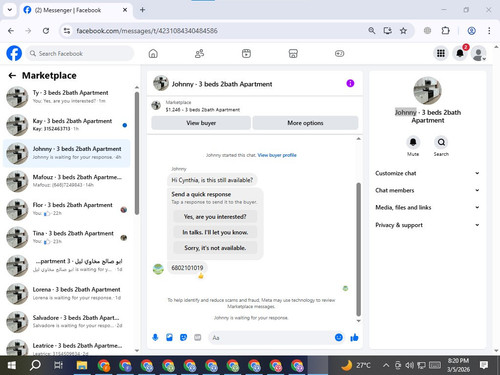Go to the Home feed icon

153,53
